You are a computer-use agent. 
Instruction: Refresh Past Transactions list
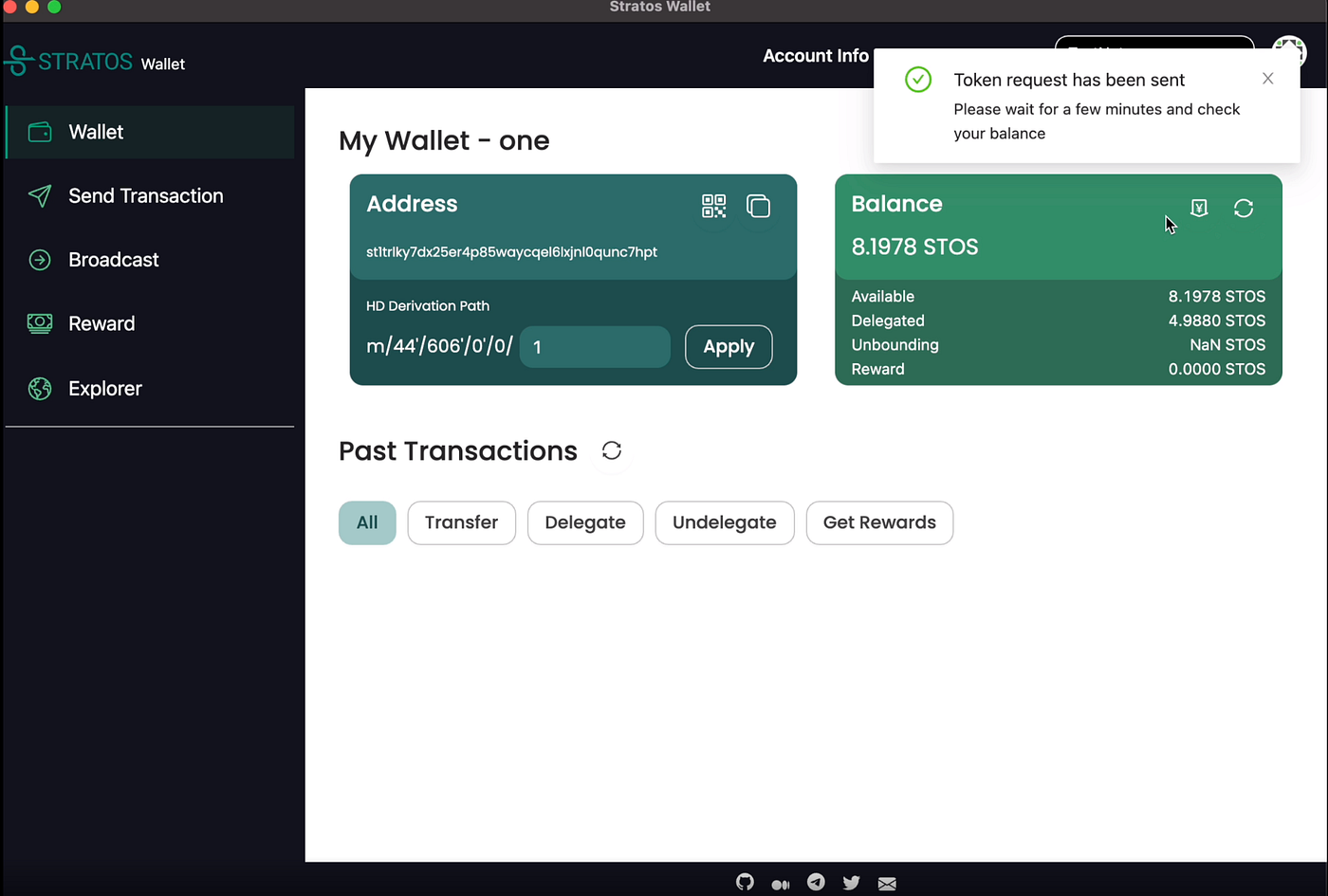click(x=612, y=450)
